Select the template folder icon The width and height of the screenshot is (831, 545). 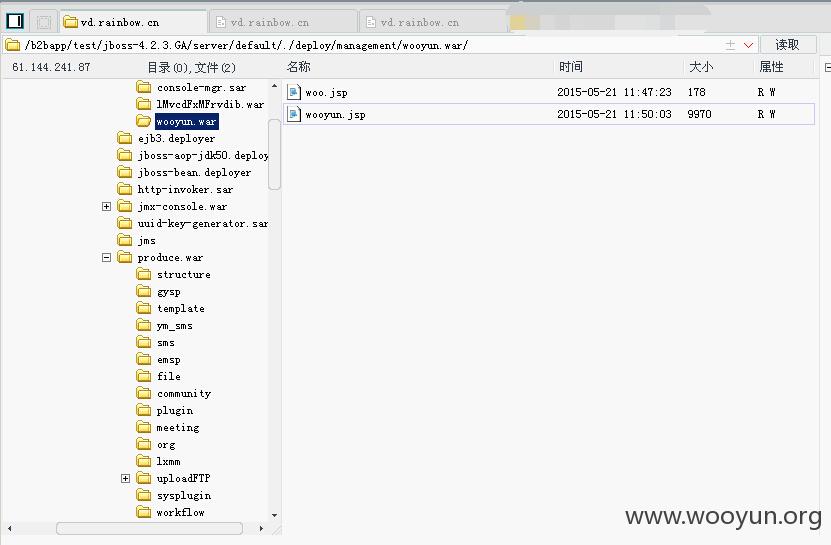[x=144, y=308]
